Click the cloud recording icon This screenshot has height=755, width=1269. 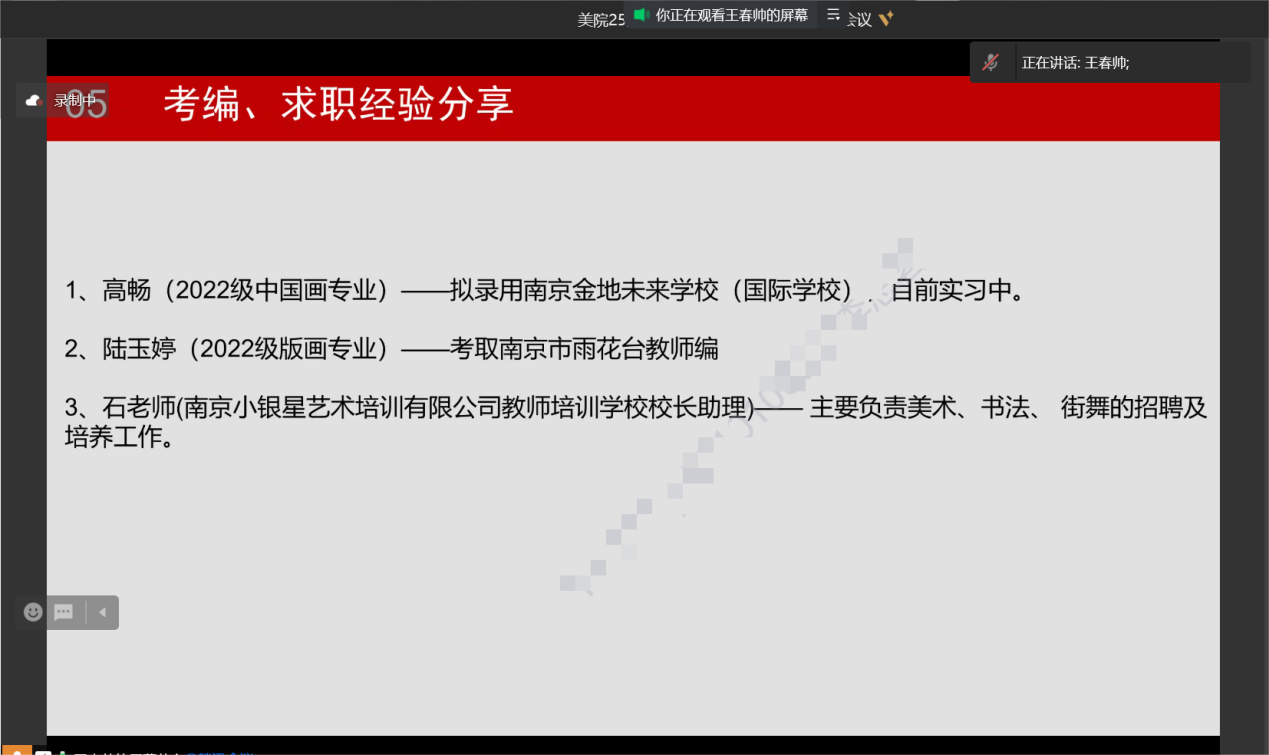pyautogui.click(x=33, y=100)
